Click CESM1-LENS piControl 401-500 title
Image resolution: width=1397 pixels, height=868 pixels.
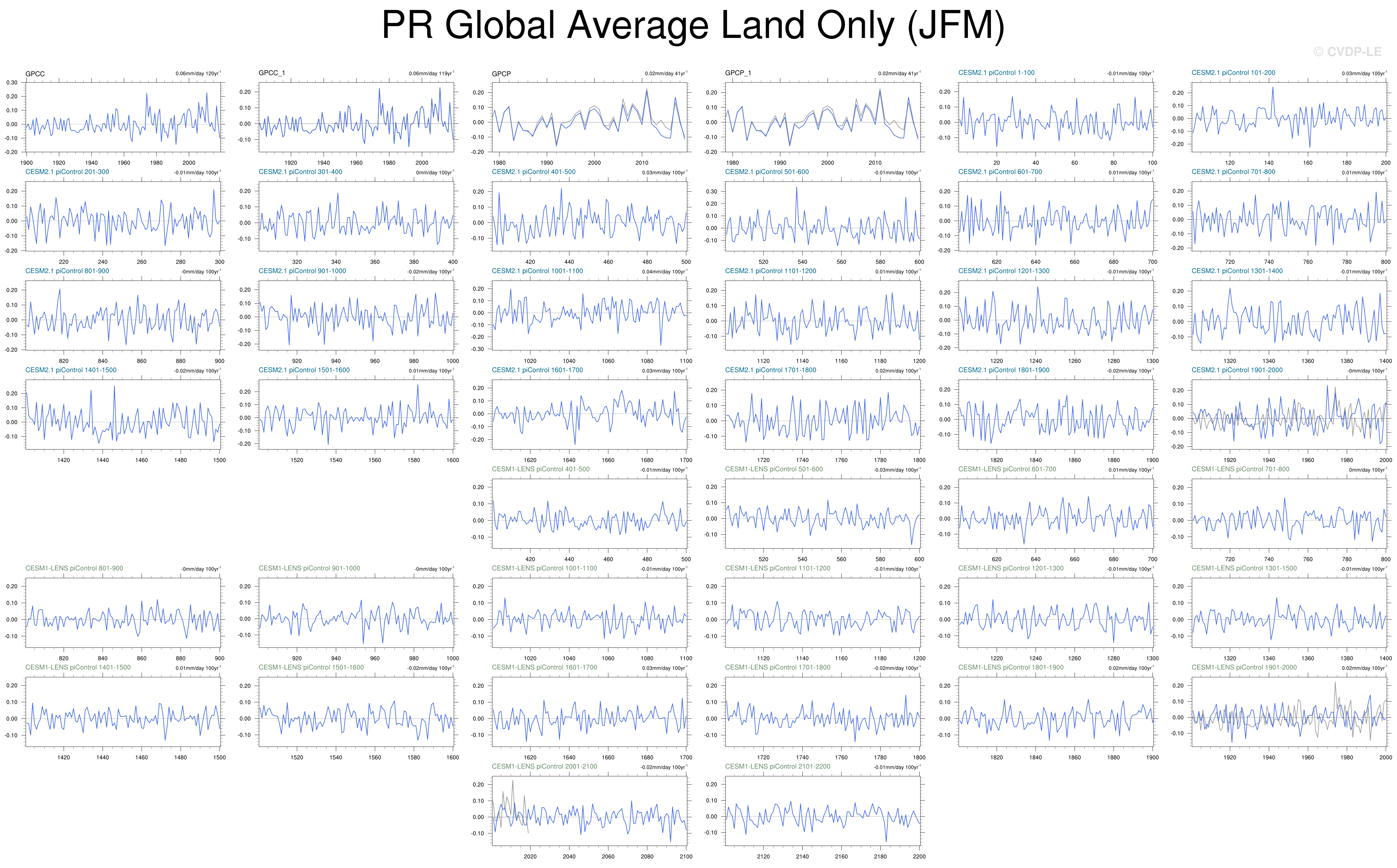coord(540,469)
